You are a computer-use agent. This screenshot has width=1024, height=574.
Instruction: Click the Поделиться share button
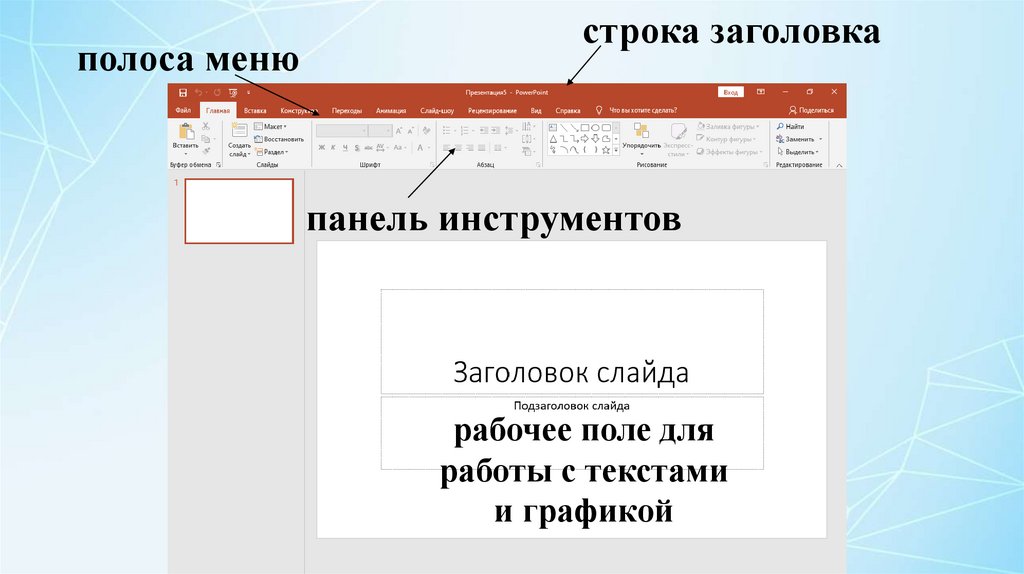811,110
